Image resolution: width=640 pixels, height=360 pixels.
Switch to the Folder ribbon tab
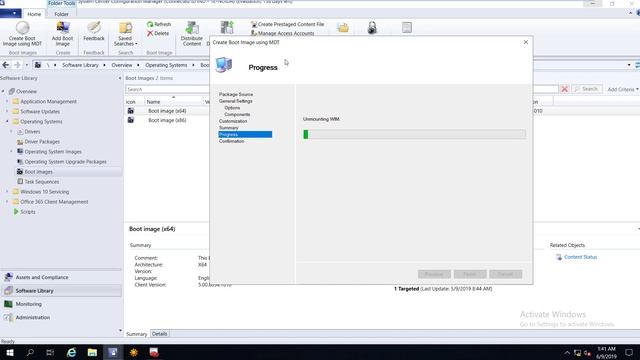coord(62,14)
